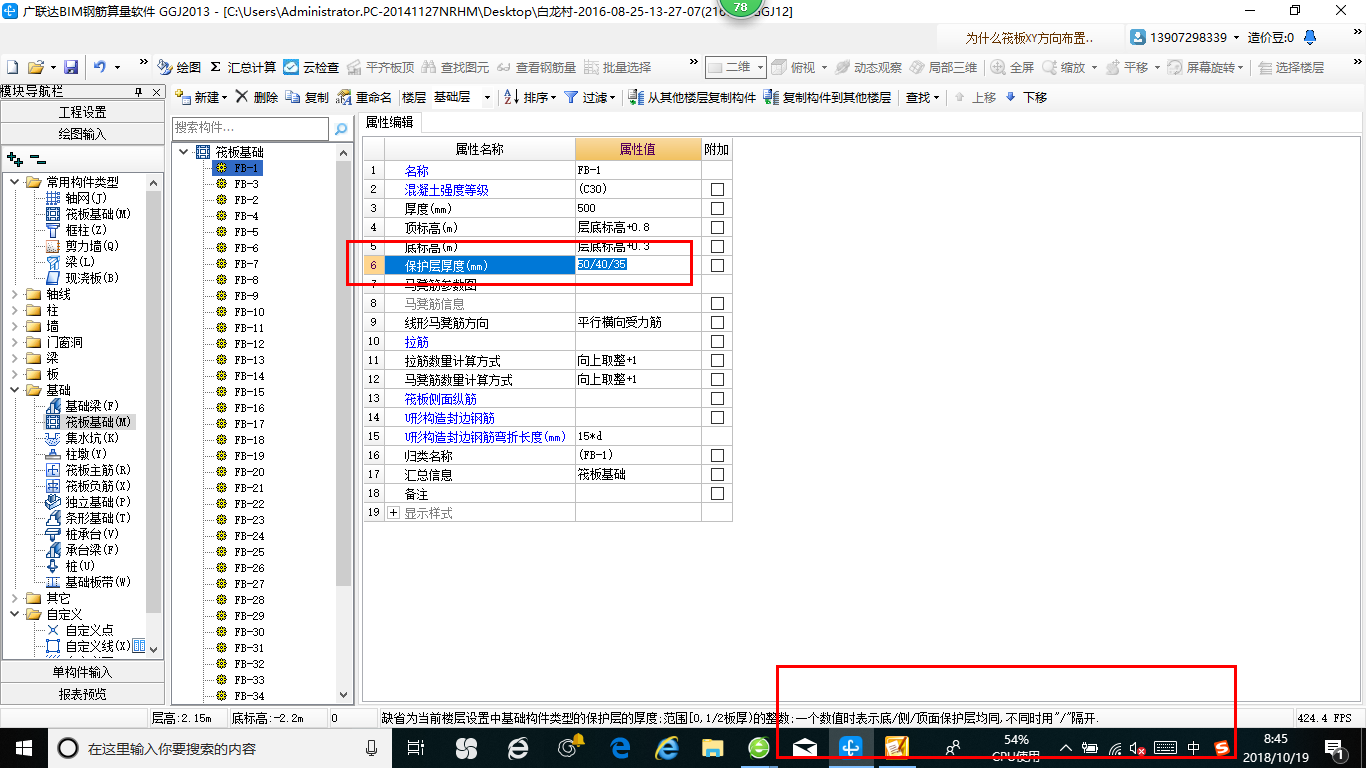The width and height of the screenshot is (1366, 768).
Task: Select the 属性编辑 tab
Action: click(x=390, y=122)
